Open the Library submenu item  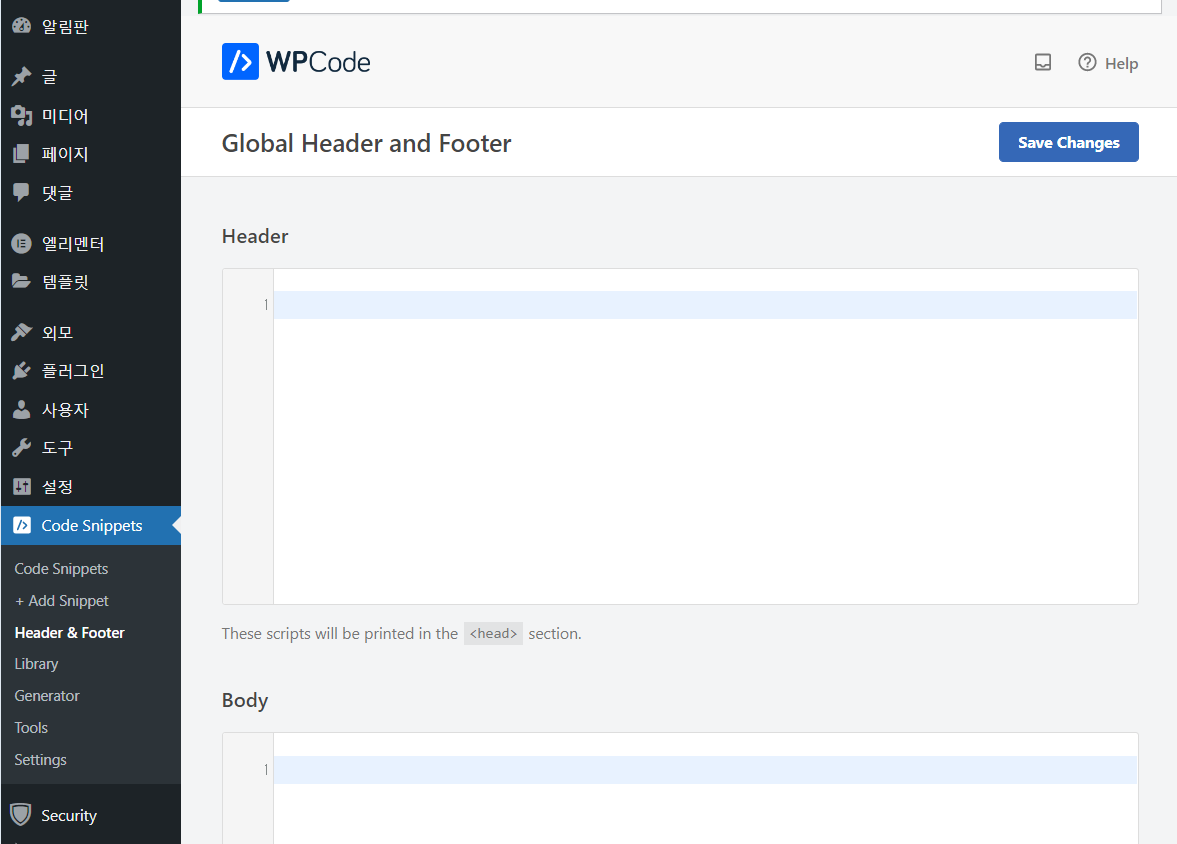tap(36, 664)
